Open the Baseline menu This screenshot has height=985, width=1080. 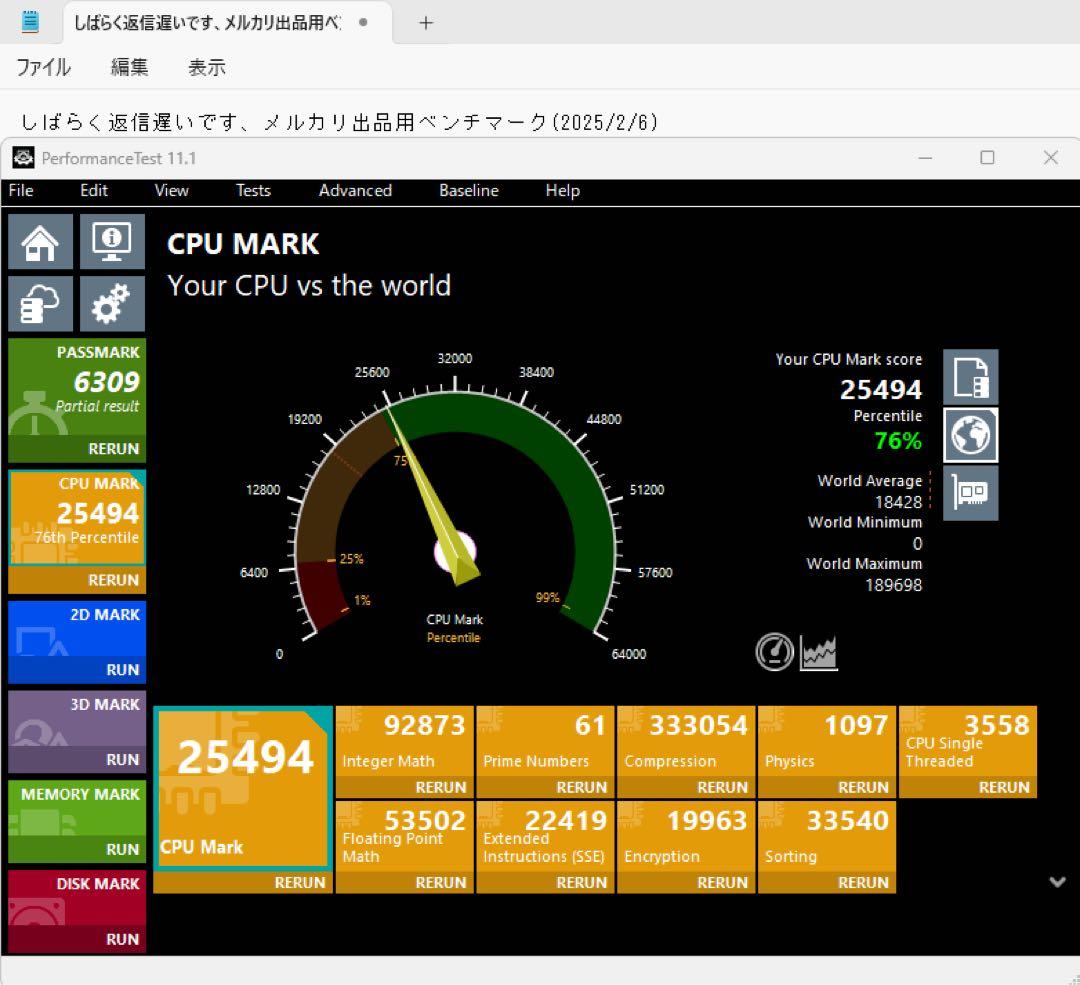468,190
